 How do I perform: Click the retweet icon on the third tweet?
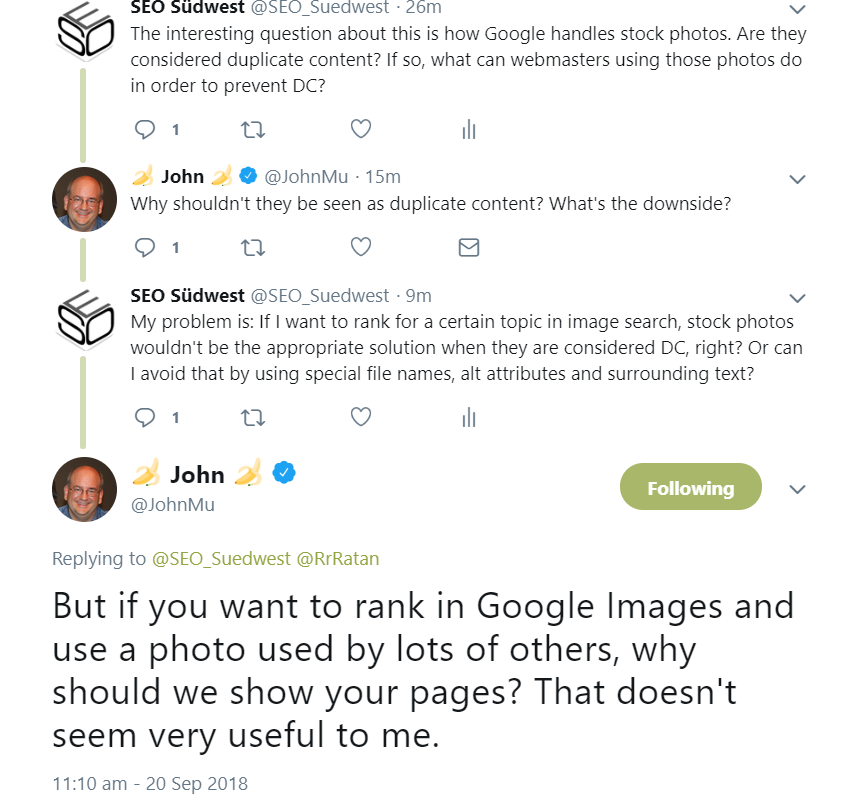point(252,417)
